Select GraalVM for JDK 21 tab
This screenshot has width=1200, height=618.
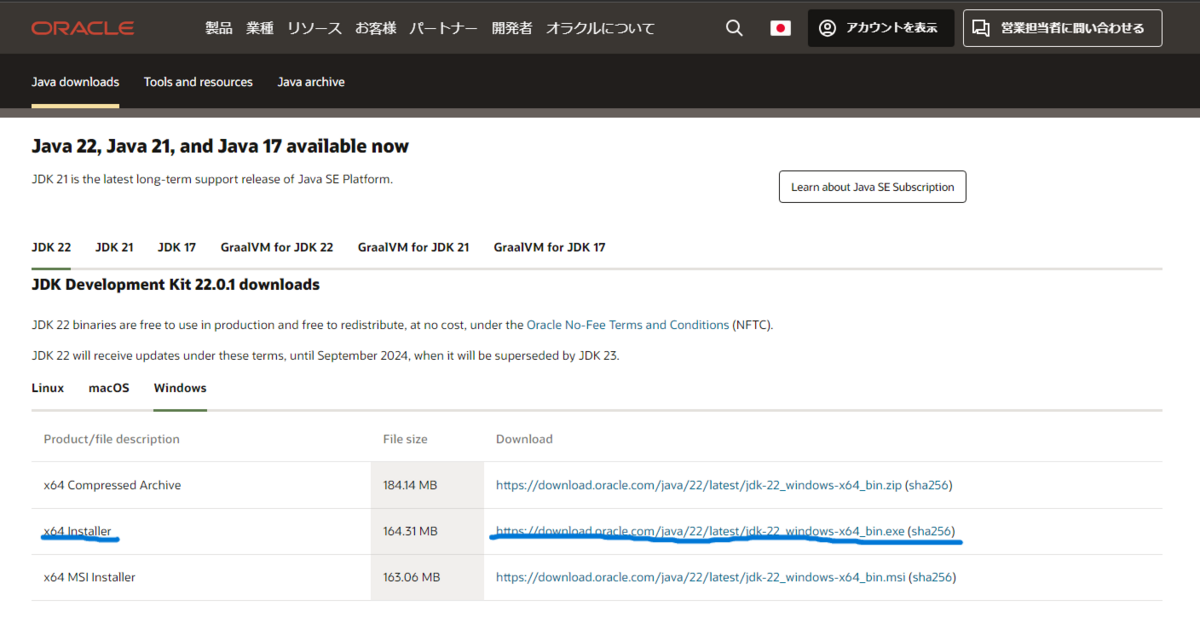(x=413, y=247)
